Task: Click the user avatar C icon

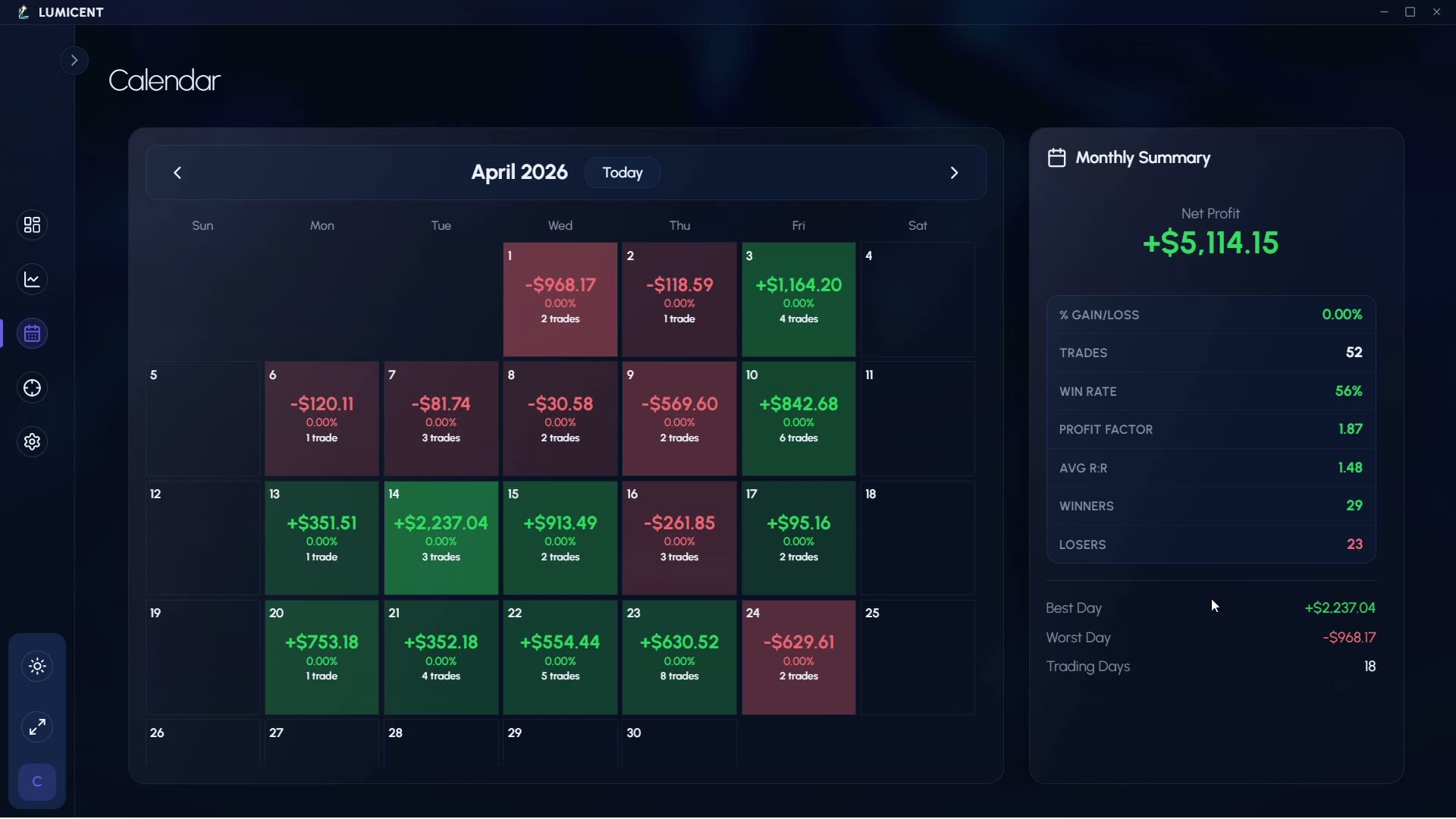Action: tap(37, 782)
